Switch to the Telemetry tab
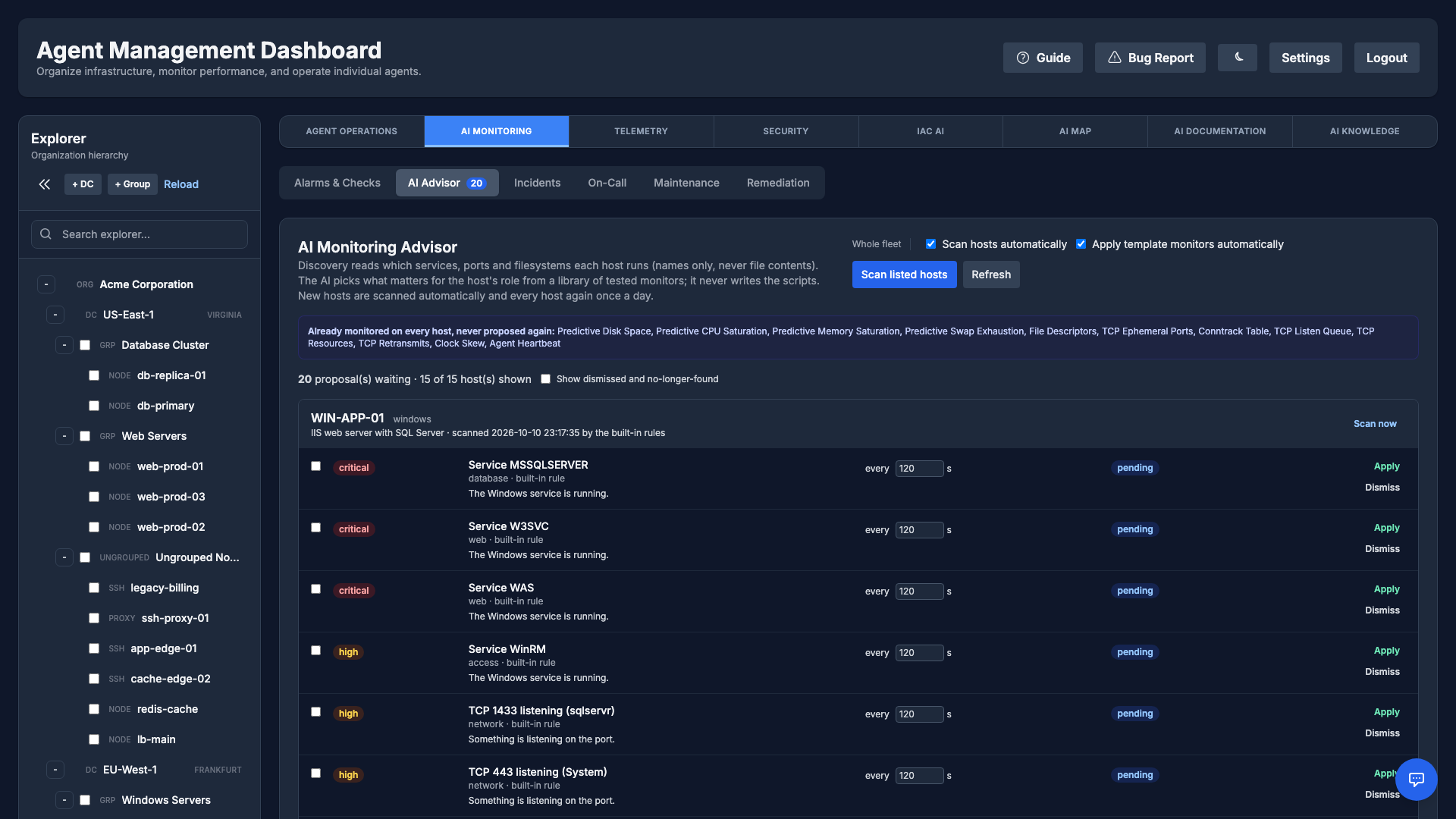This screenshot has width=1456, height=819. point(641,131)
